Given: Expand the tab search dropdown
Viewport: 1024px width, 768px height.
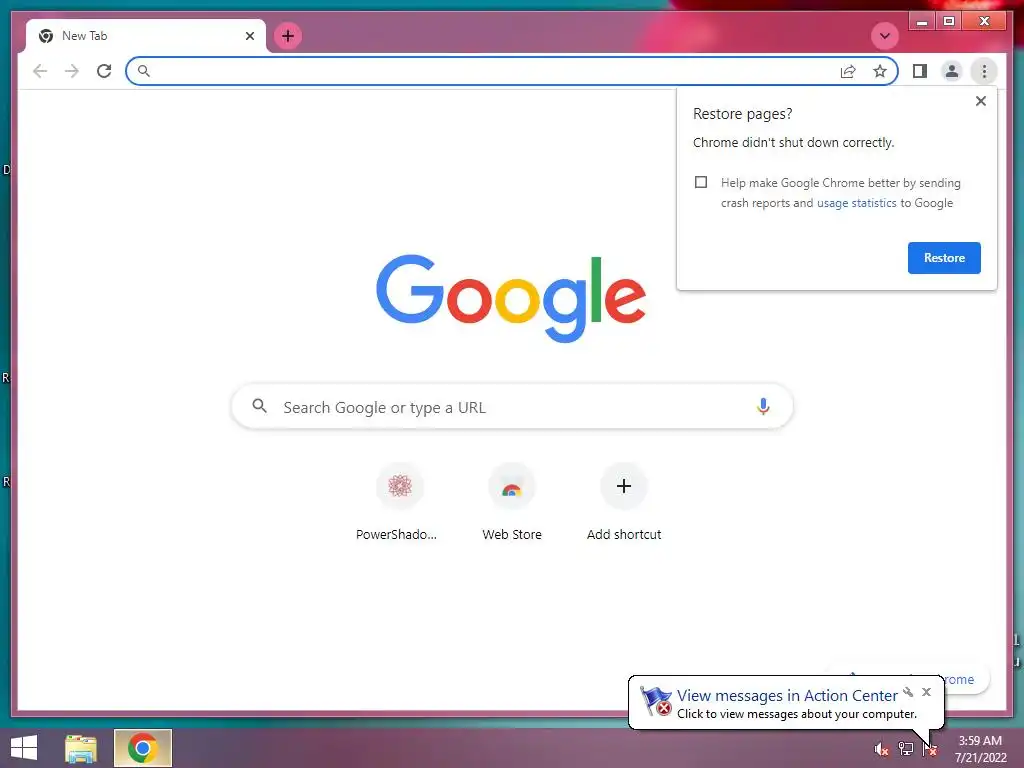Looking at the screenshot, I should [885, 36].
